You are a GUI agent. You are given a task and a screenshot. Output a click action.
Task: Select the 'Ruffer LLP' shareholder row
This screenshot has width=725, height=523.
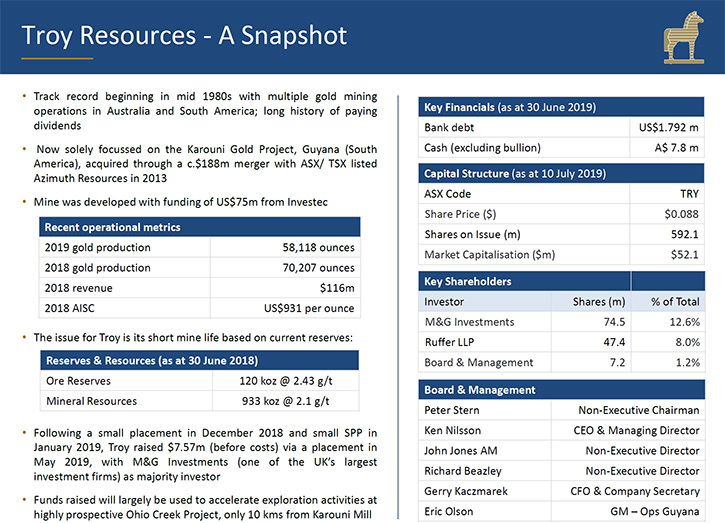click(x=561, y=342)
